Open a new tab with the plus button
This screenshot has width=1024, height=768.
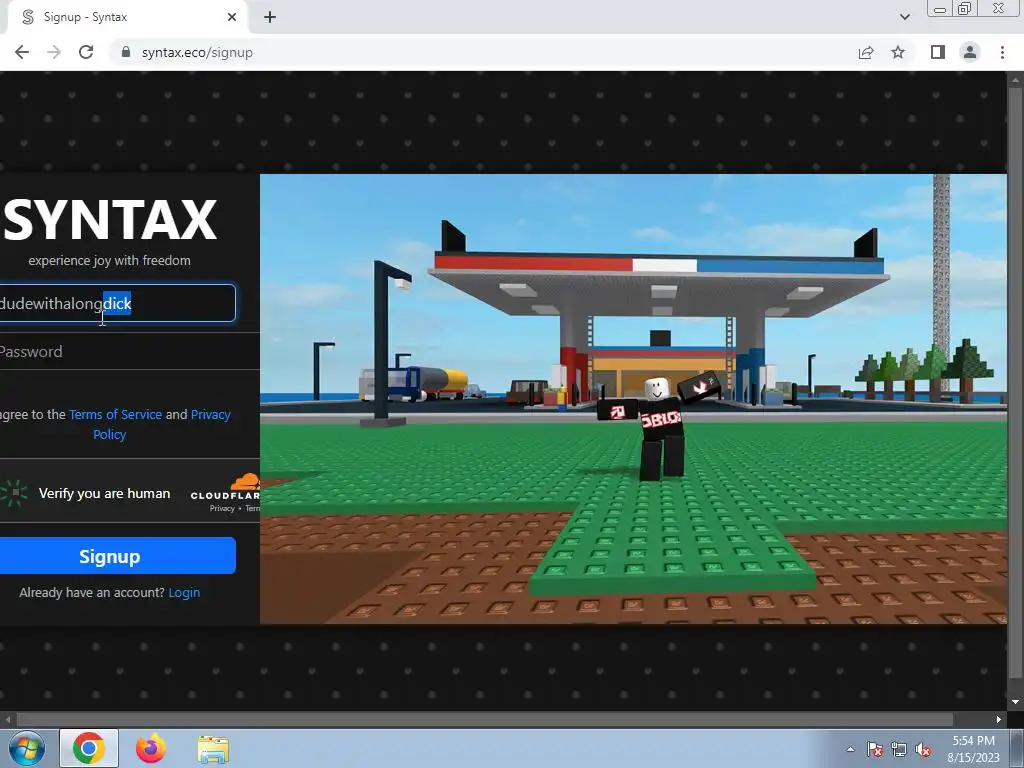[x=270, y=17]
